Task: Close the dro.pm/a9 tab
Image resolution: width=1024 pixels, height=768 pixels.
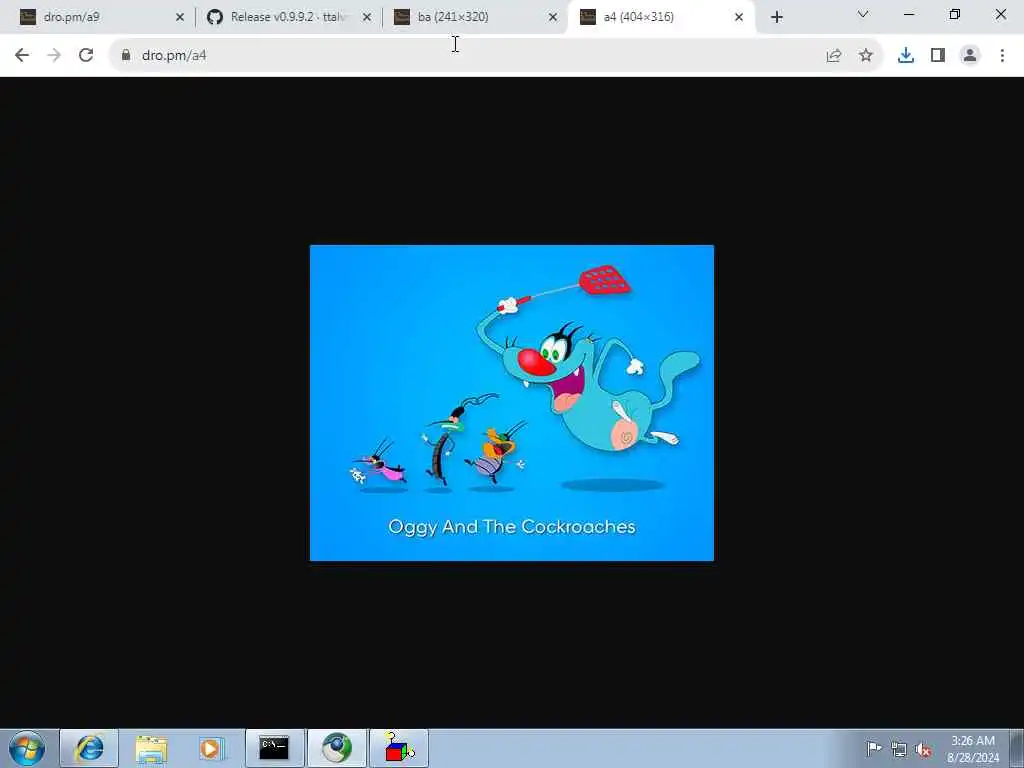Action: (x=180, y=18)
